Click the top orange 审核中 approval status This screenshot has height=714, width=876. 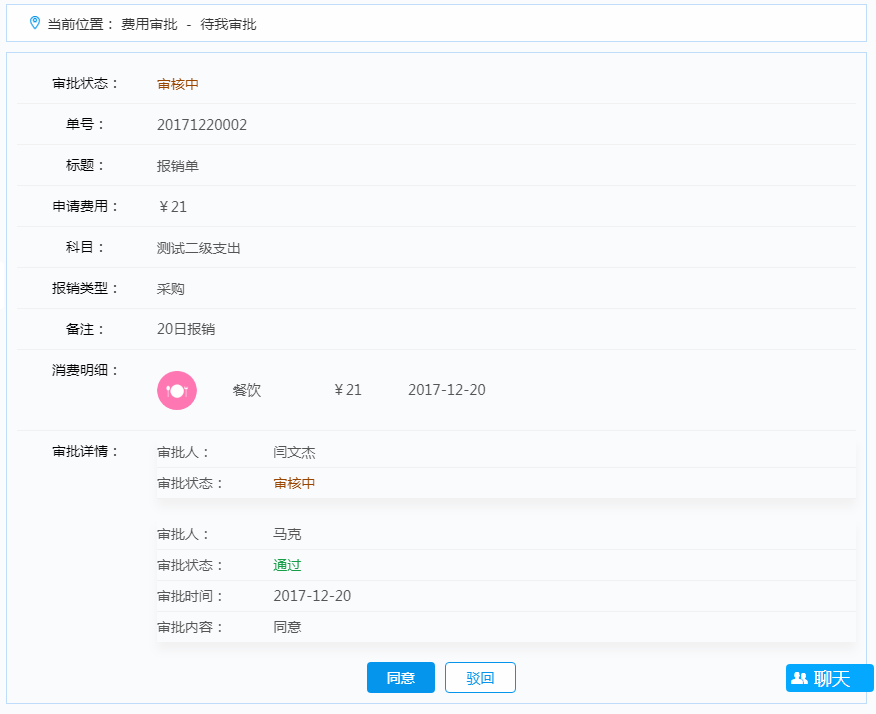tap(178, 84)
